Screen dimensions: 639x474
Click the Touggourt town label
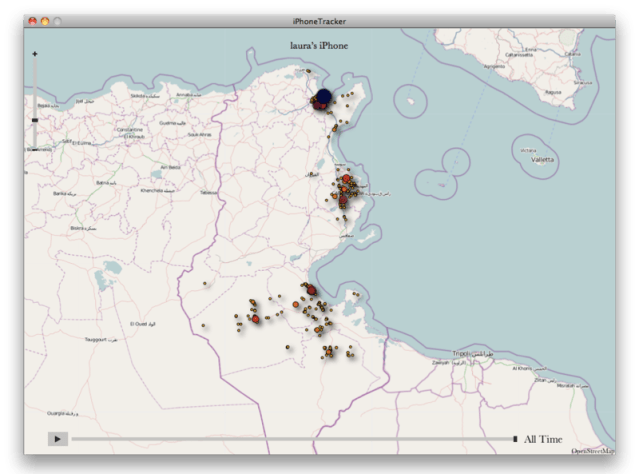pyautogui.click(x=96, y=340)
